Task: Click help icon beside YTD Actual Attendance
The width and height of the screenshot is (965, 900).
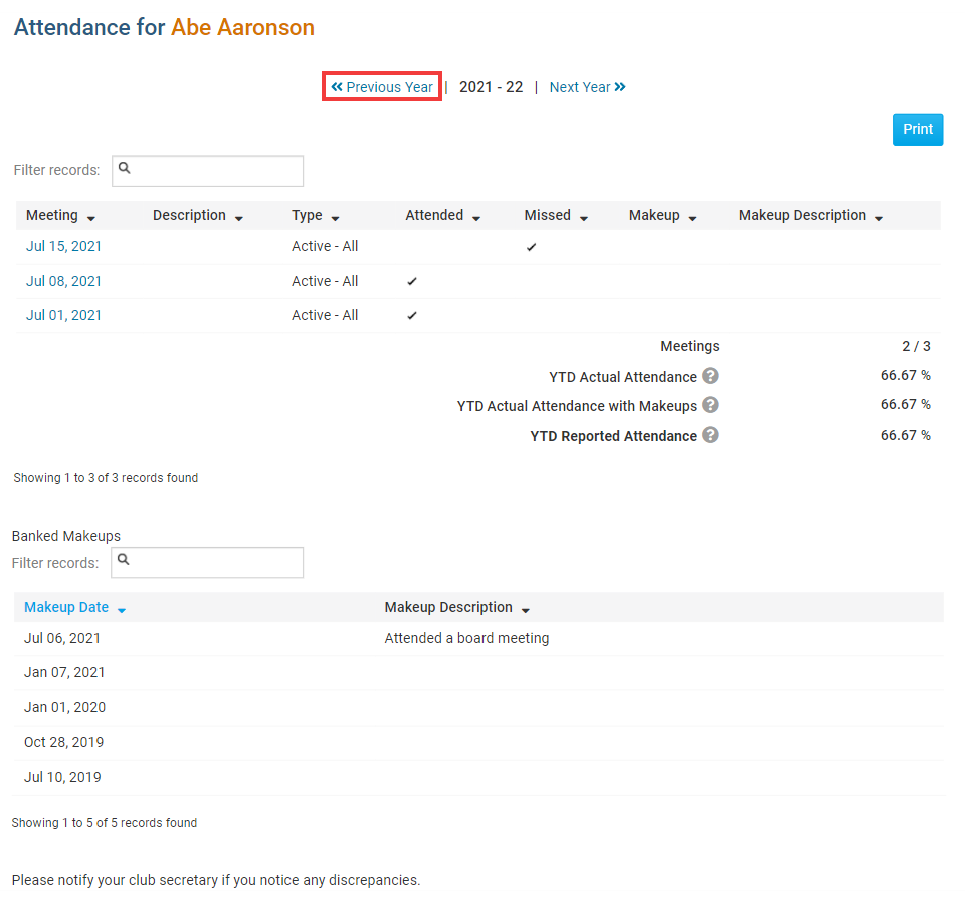Action: point(710,376)
